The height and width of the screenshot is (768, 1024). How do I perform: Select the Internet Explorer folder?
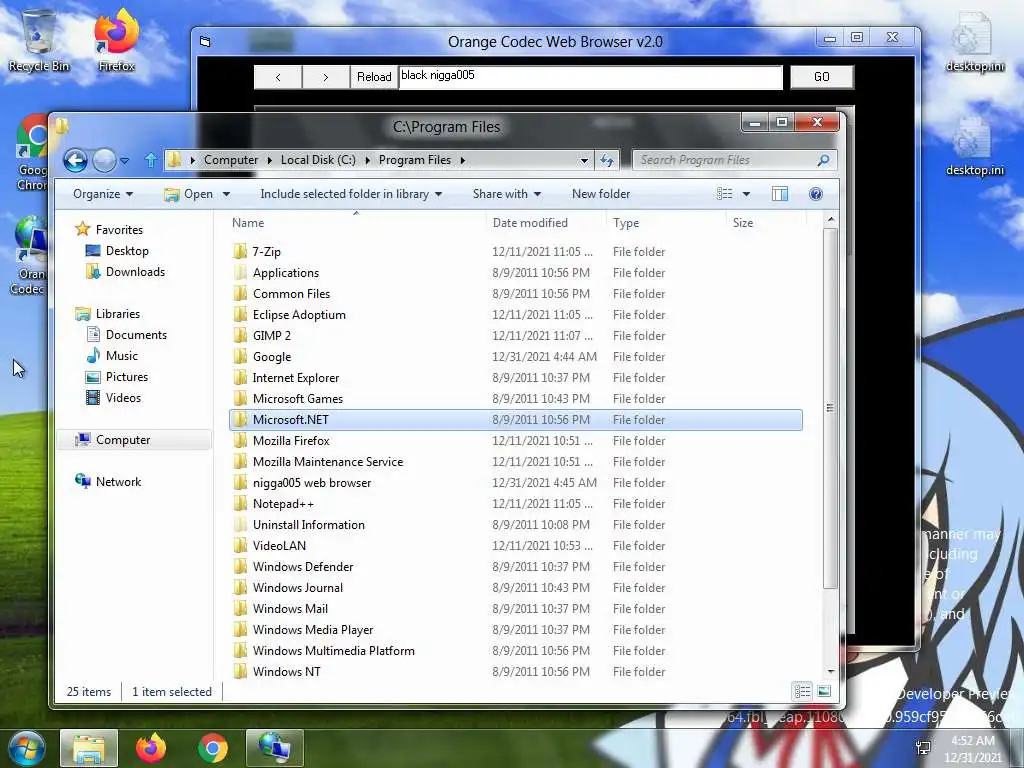pos(516,378)
